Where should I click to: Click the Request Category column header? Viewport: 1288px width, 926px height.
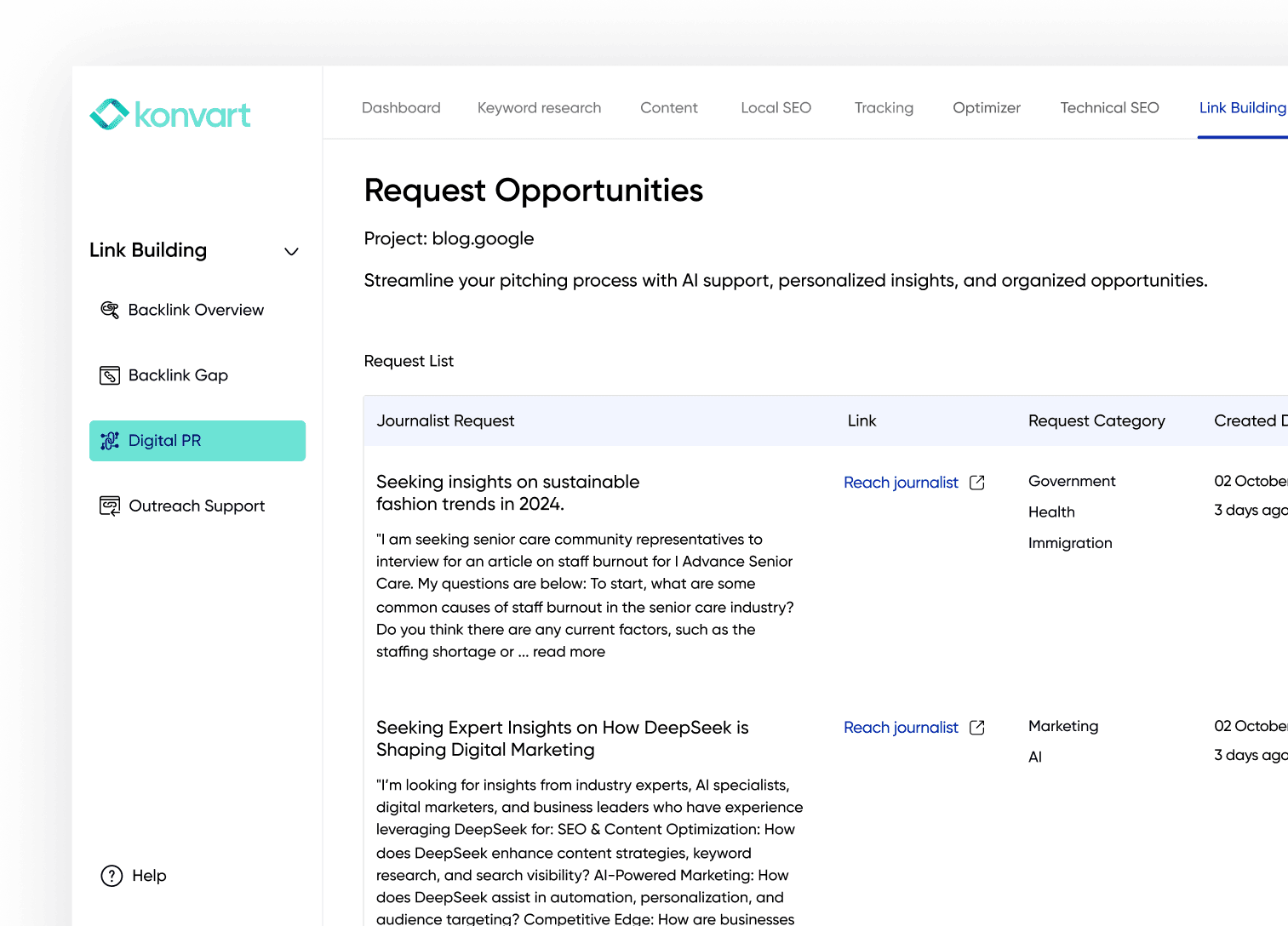pos(1096,421)
